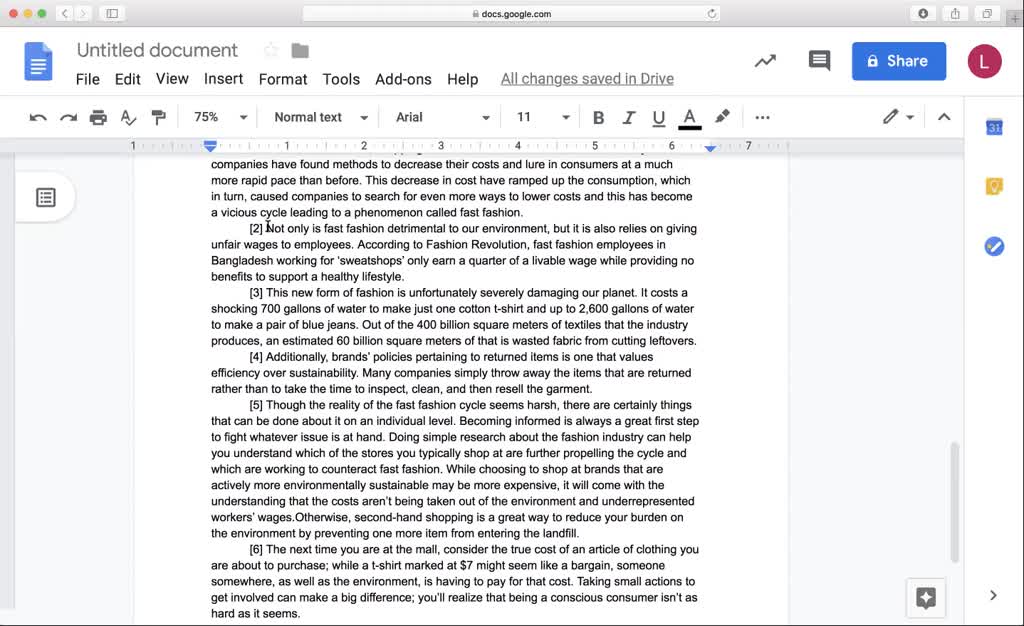
Task: Open the Insert menu
Action: 223,79
